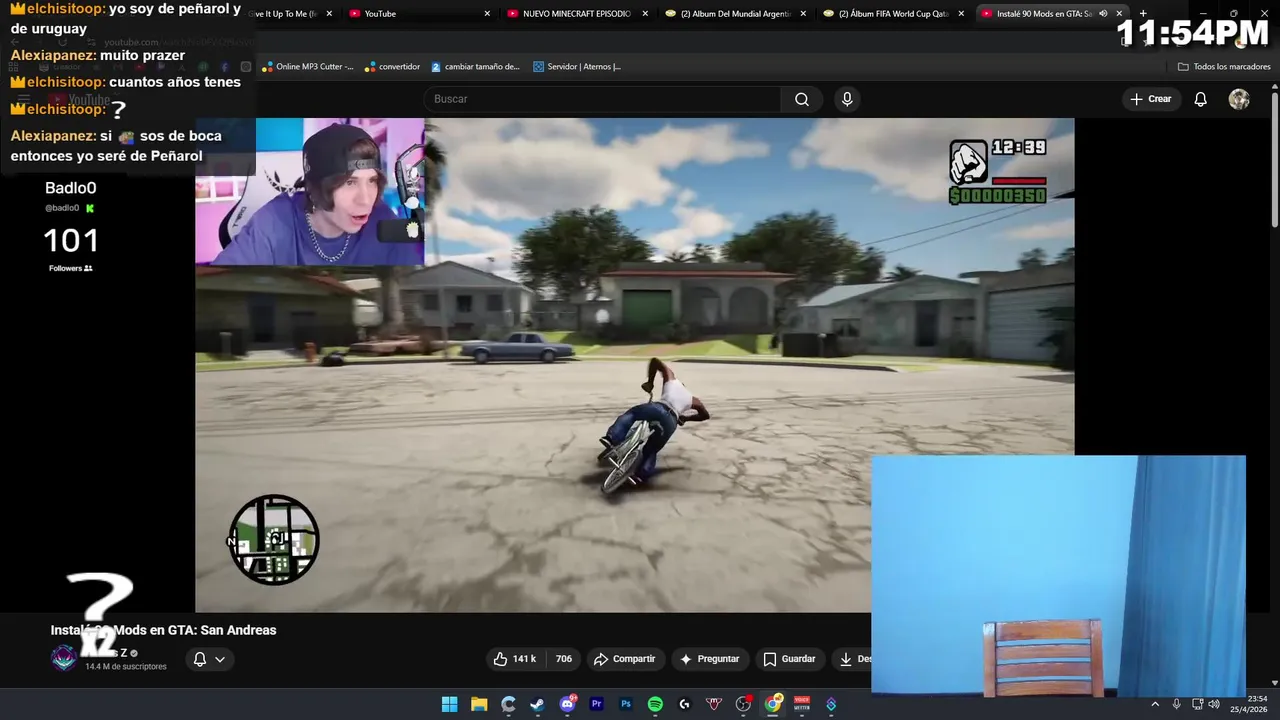Open Chrome from the taskbar
Image resolution: width=1280 pixels, height=720 pixels.
tap(773, 704)
